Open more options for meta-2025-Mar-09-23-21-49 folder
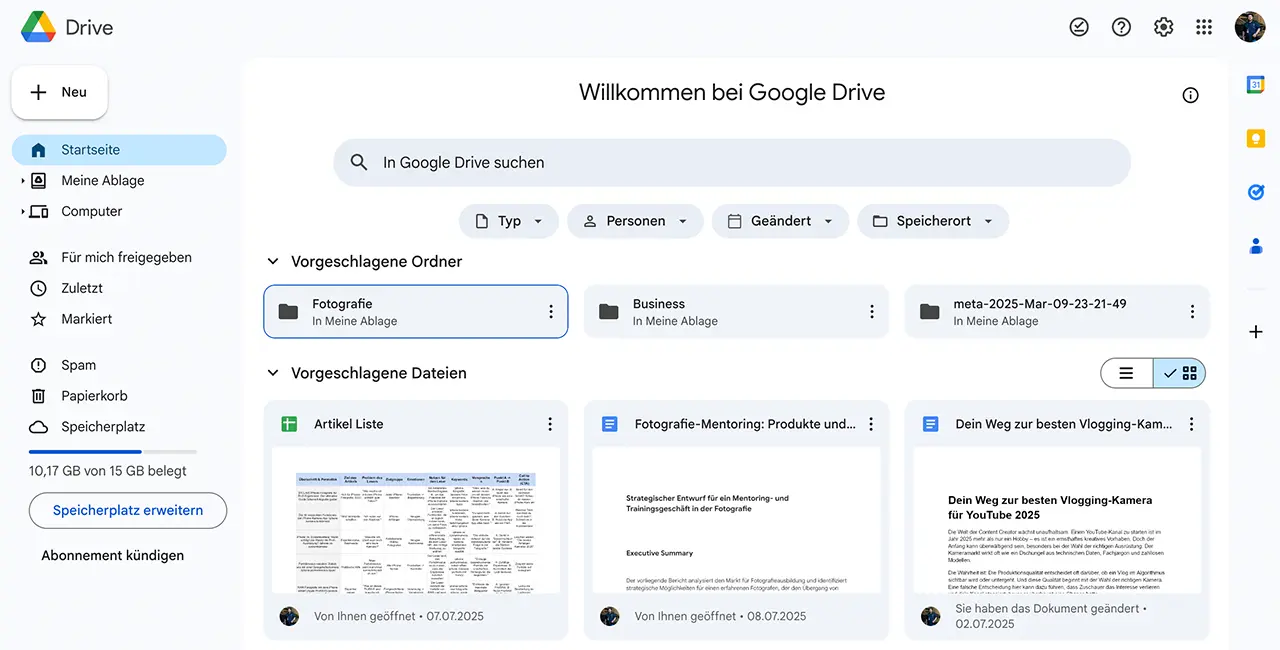The height and width of the screenshot is (650, 1280). point(1192,312)
